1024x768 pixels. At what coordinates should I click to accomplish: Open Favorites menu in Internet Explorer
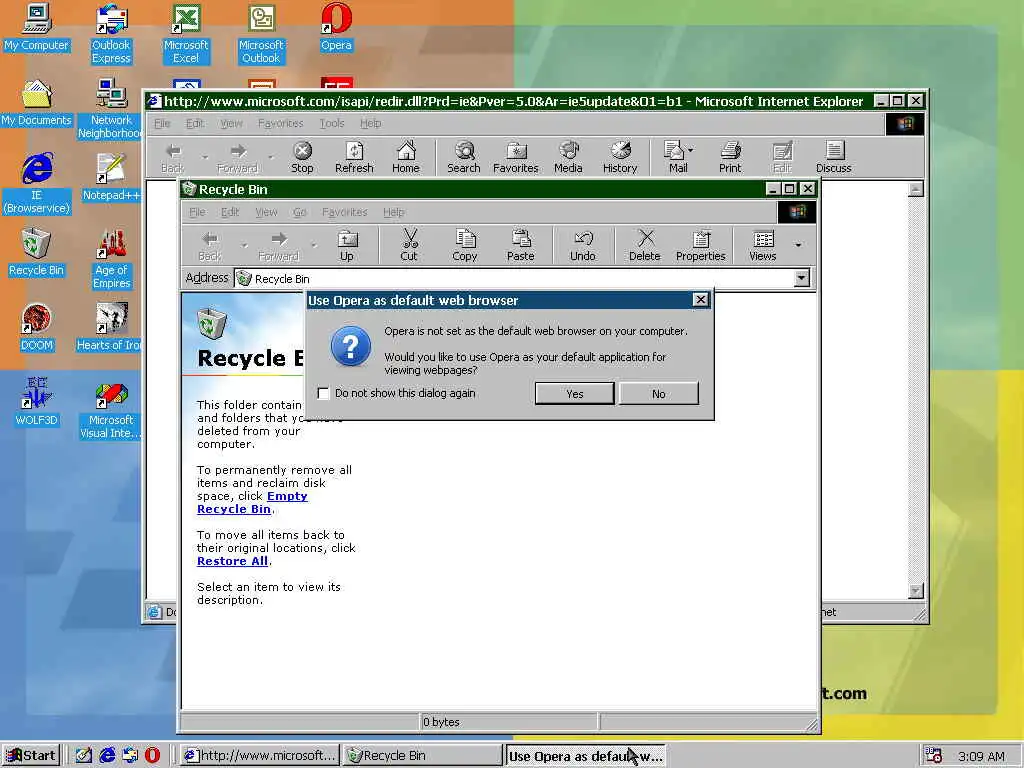coord(281,123)
